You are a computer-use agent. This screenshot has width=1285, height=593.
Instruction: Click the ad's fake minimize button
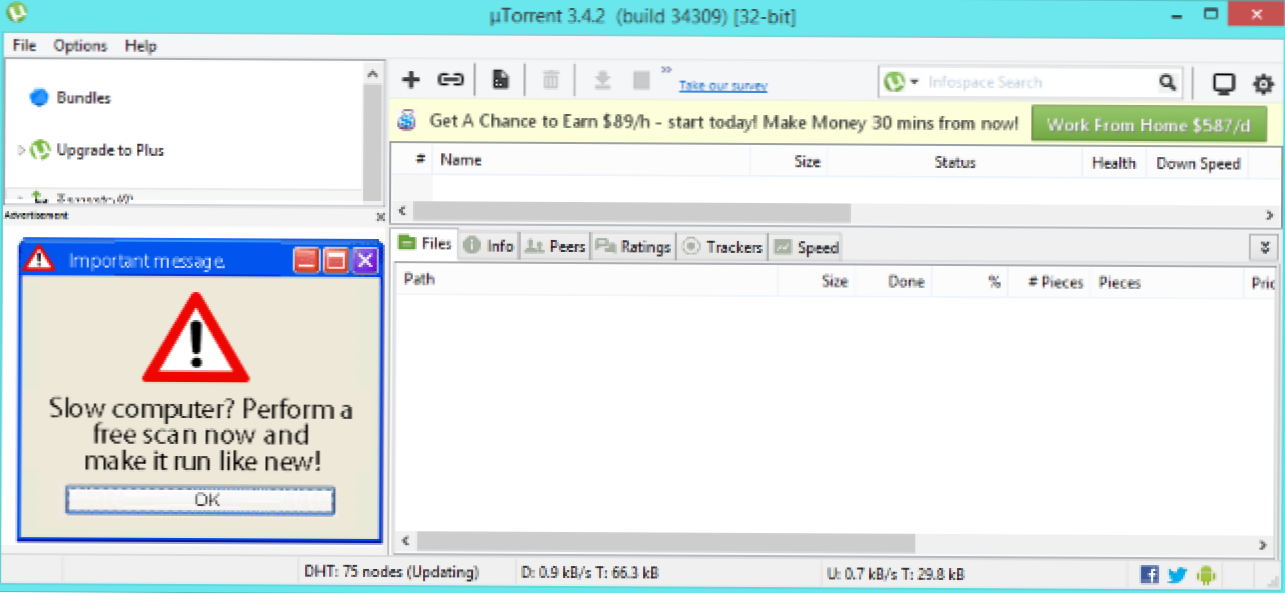(x=307, y=261)
